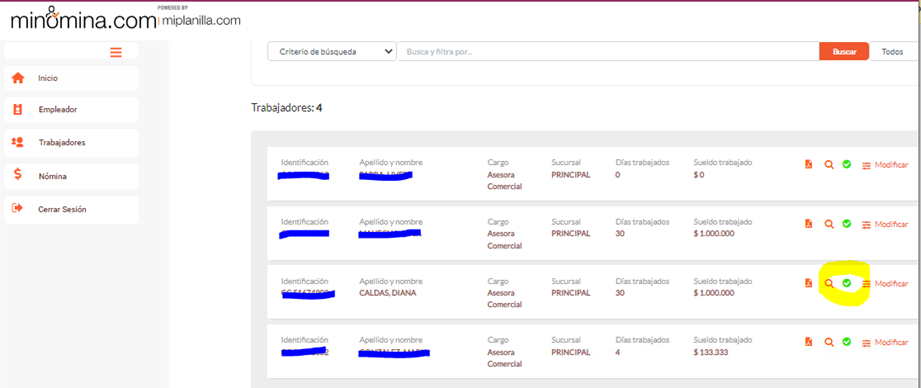View details of the worker with 0 days
Image resolution: width=921 pixels, height=388 pixels.
pos(829,165)
